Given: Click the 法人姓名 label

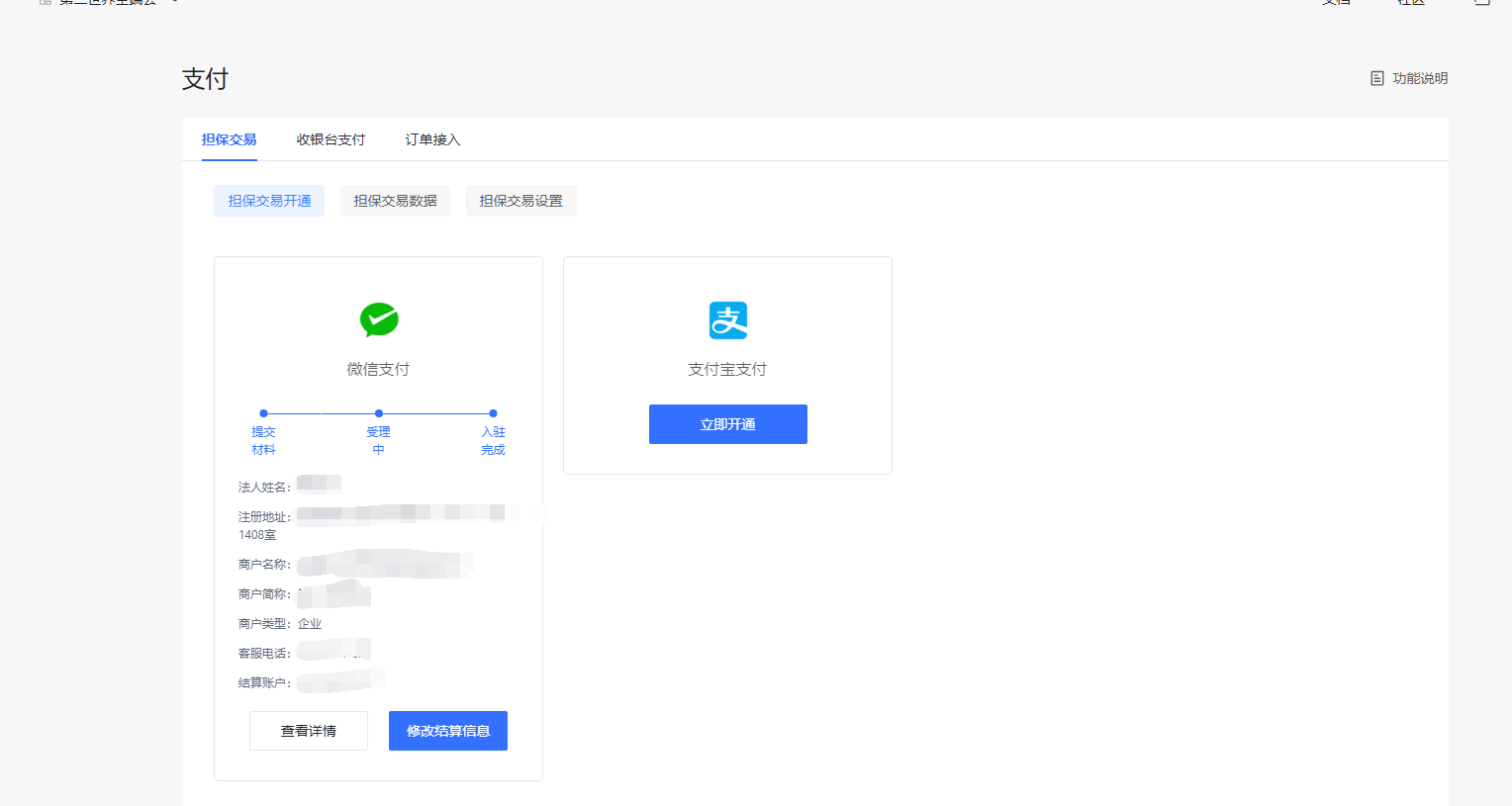Looking at the screenshot, I should tap(264, 487).
